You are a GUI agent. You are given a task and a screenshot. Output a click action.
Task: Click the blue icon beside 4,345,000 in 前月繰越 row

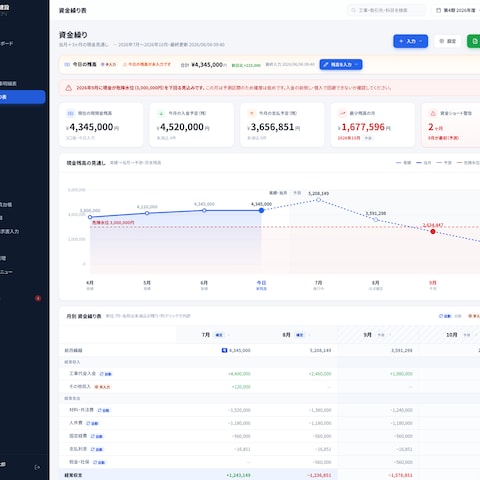coord(224,350)
